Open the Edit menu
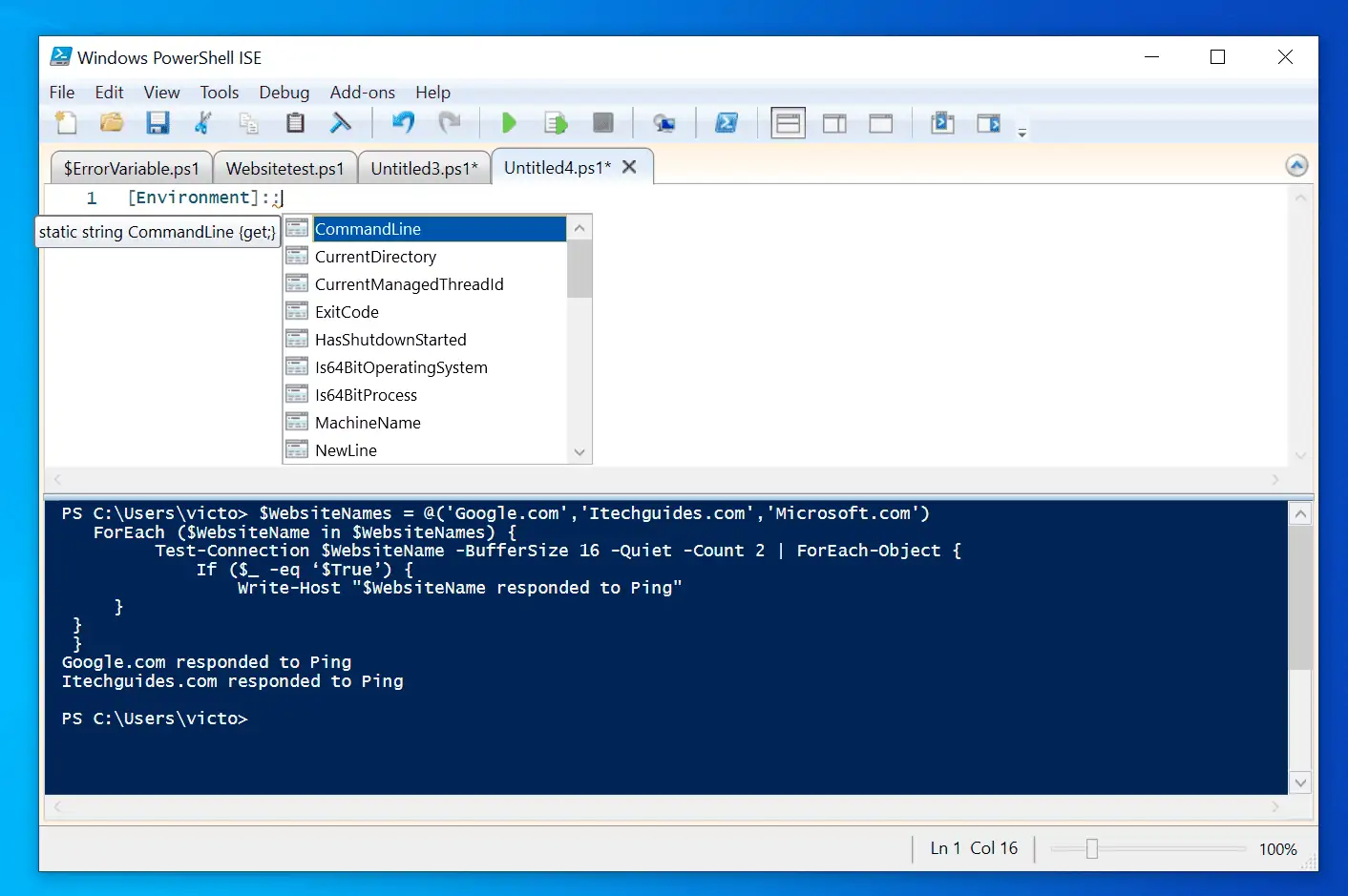Viewport: 1348px width, 896px height. [109, 93]
